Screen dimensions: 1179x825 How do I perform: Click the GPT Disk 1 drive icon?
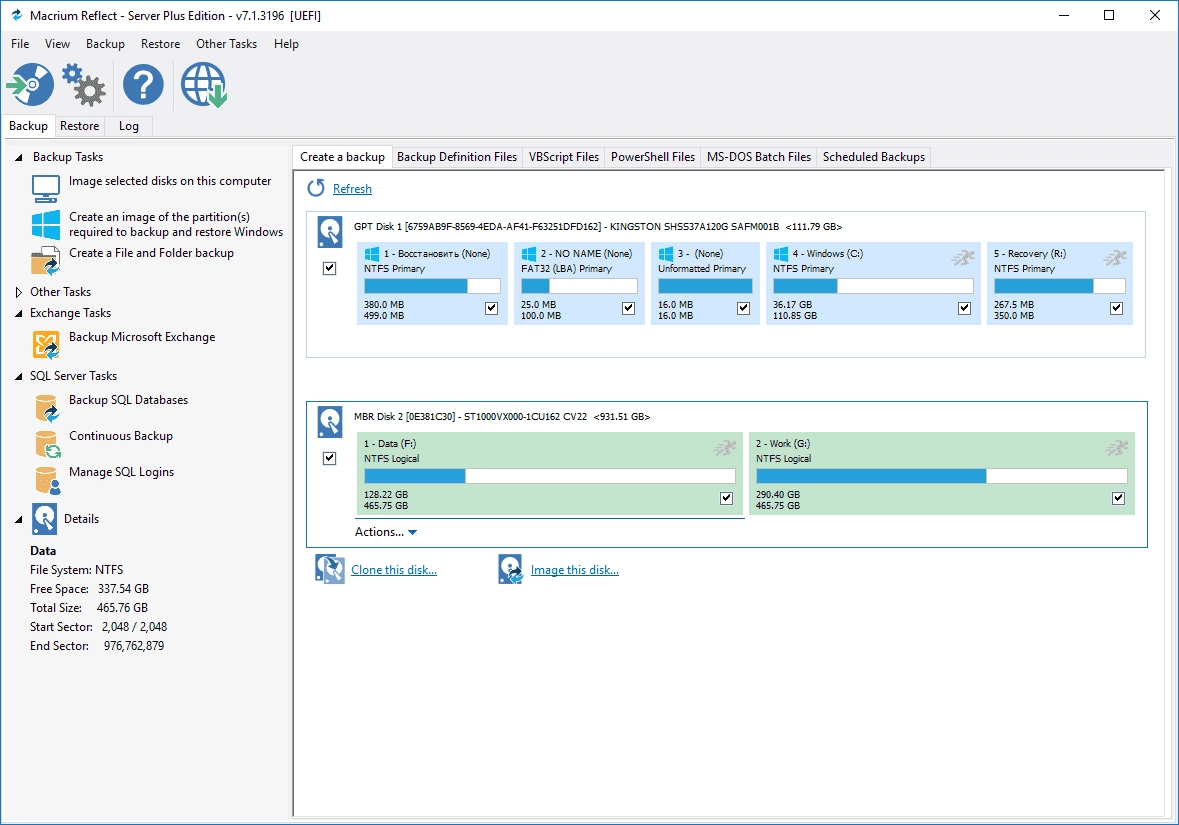coord(329,232)
